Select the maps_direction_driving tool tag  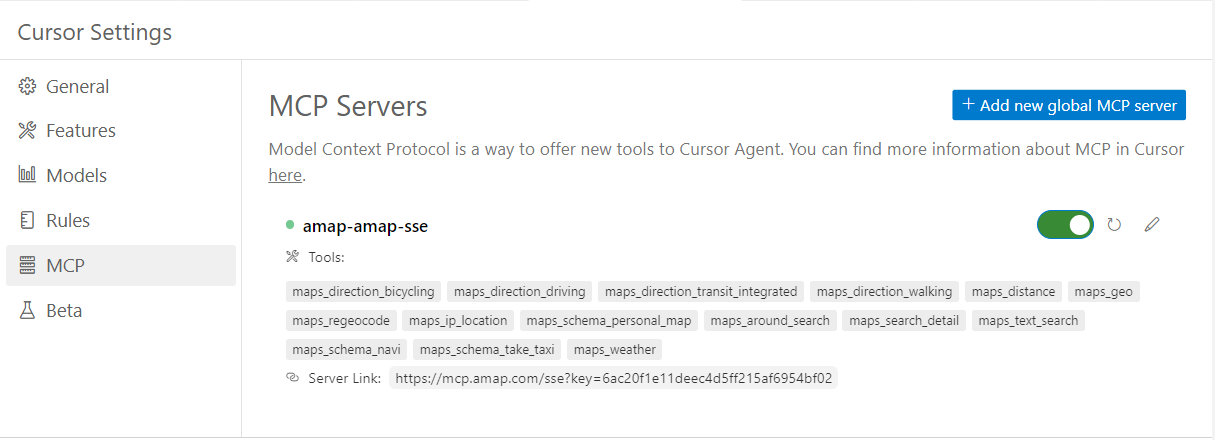519,292
